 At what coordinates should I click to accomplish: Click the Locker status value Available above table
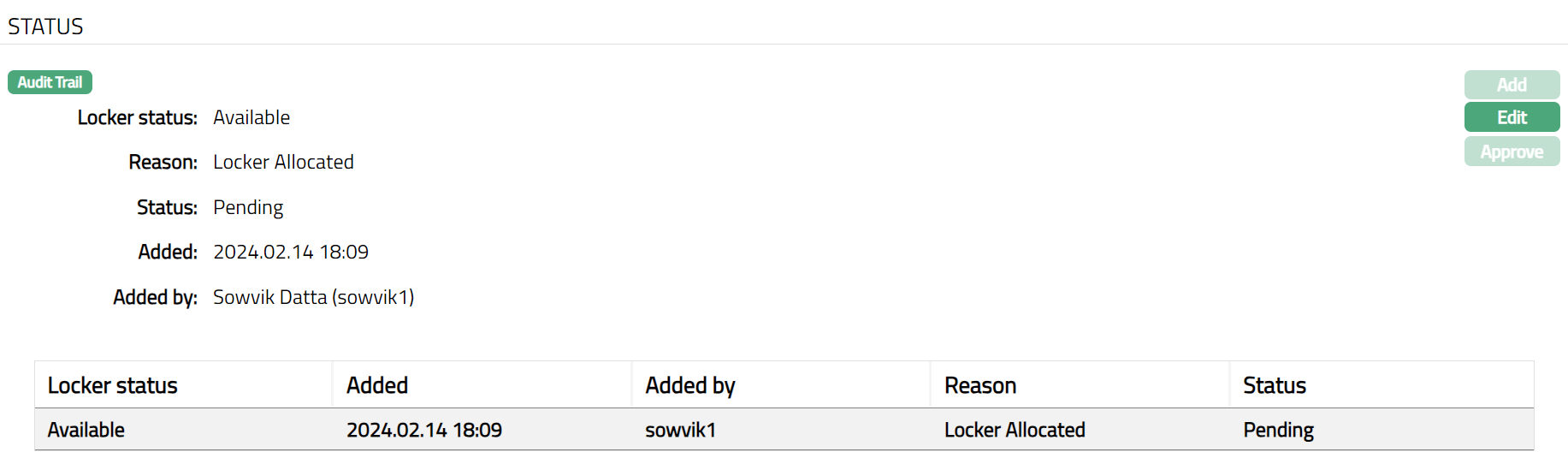(251, 117)
